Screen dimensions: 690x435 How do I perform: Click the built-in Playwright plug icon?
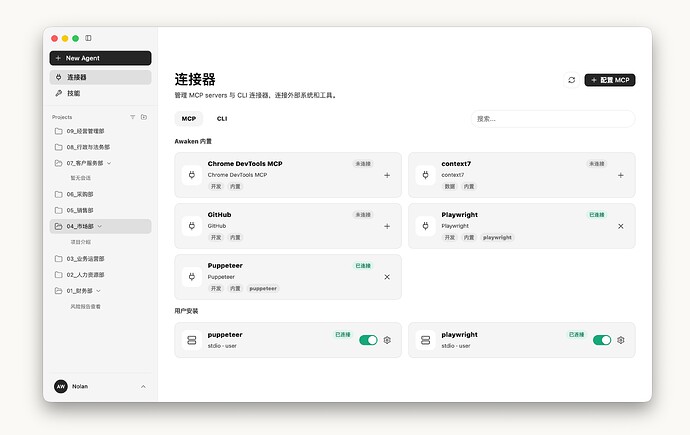click(x=426, y=226)
